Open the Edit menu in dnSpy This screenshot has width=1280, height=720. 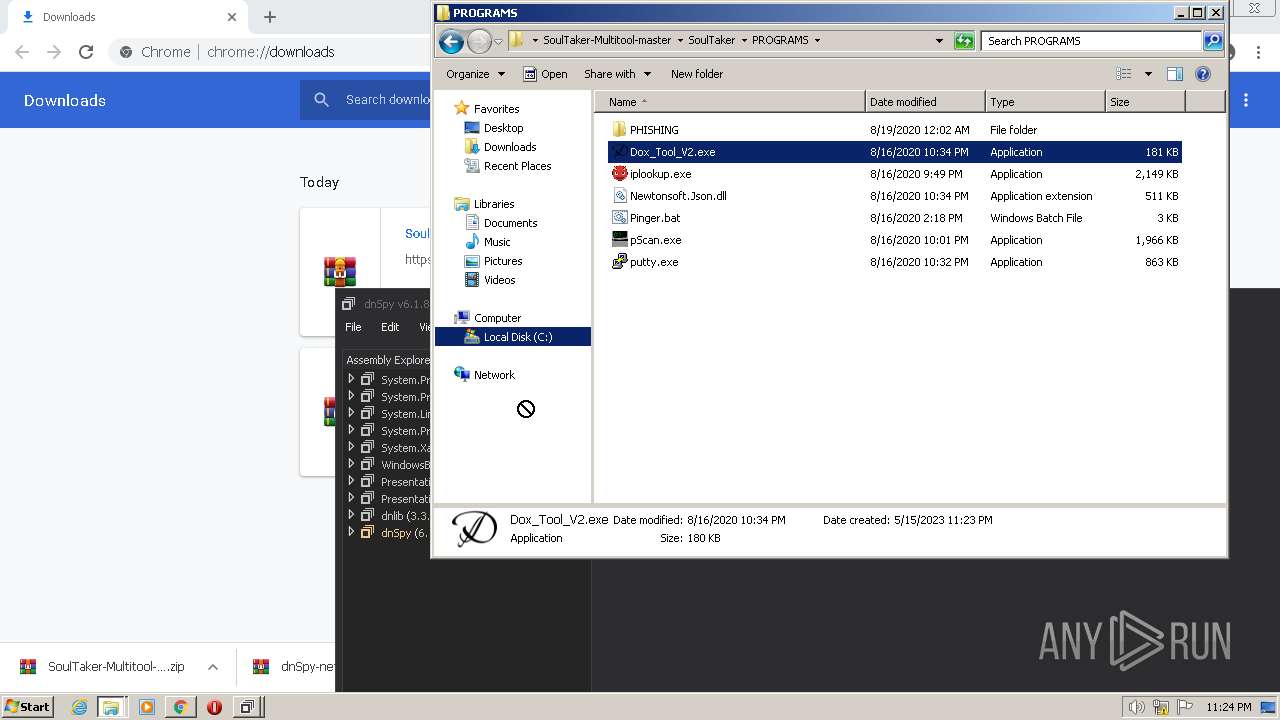390,327
